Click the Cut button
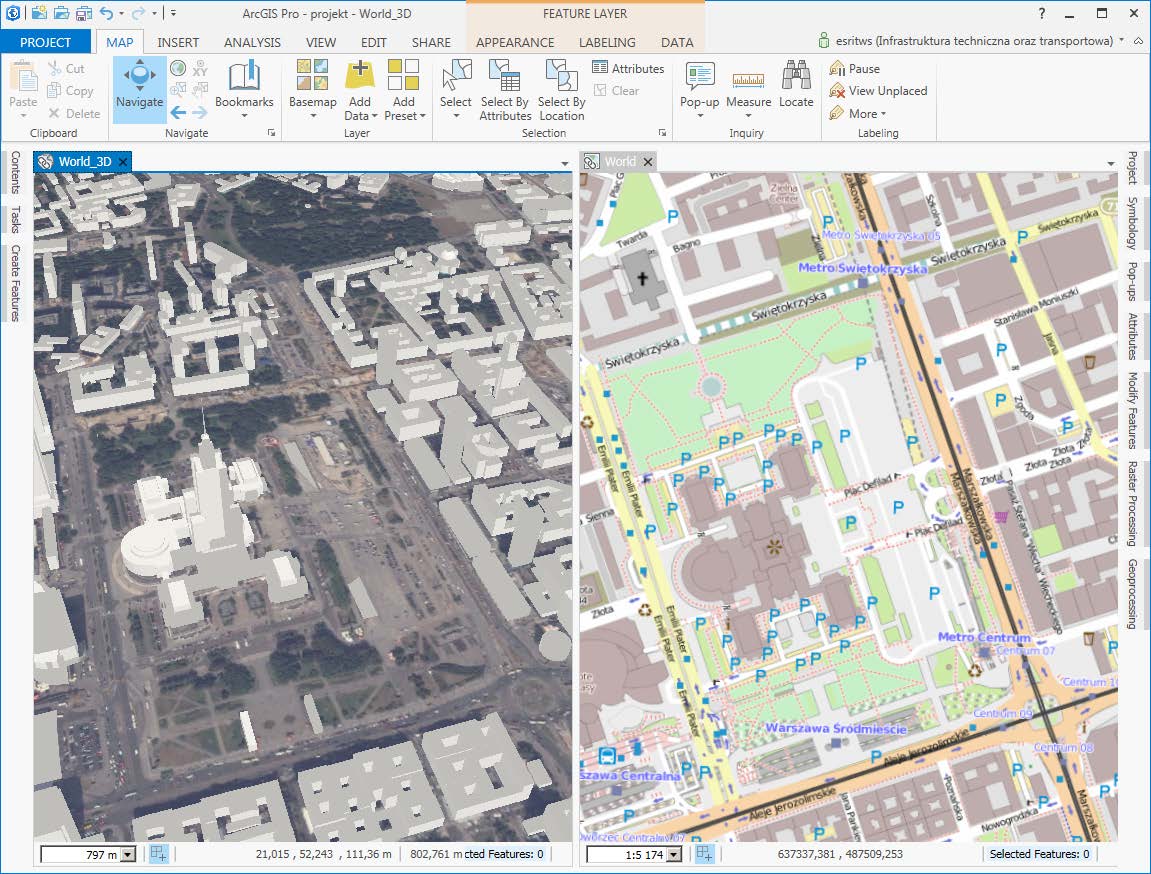This screenshot has height=874, width=1151. click(x=66, y=68)
